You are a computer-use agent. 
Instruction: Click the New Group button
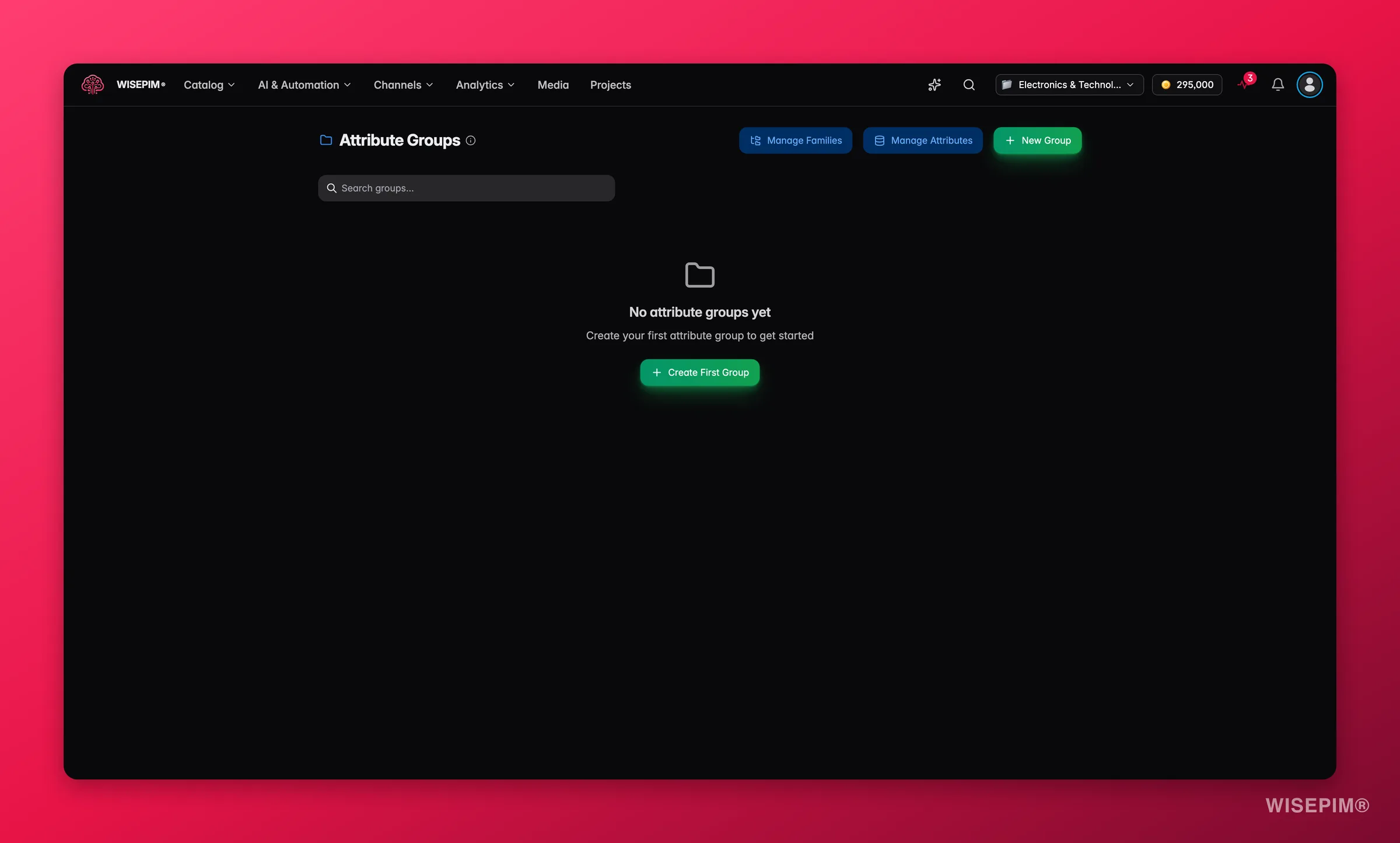(1037, 141)
